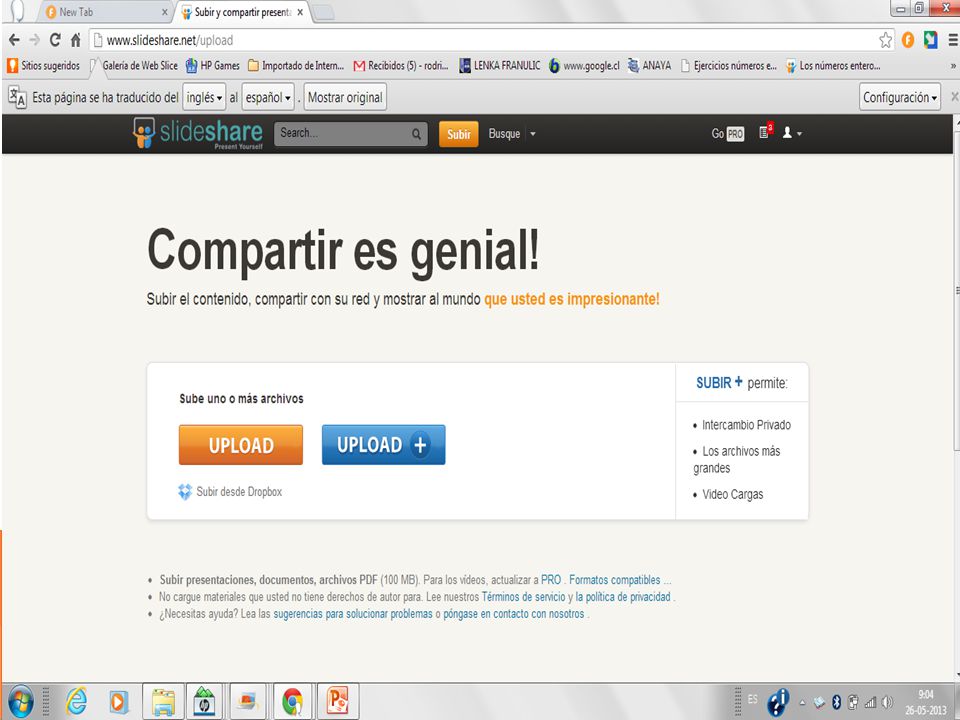Launch Internet Explorer from taskbar

[77, 702]
